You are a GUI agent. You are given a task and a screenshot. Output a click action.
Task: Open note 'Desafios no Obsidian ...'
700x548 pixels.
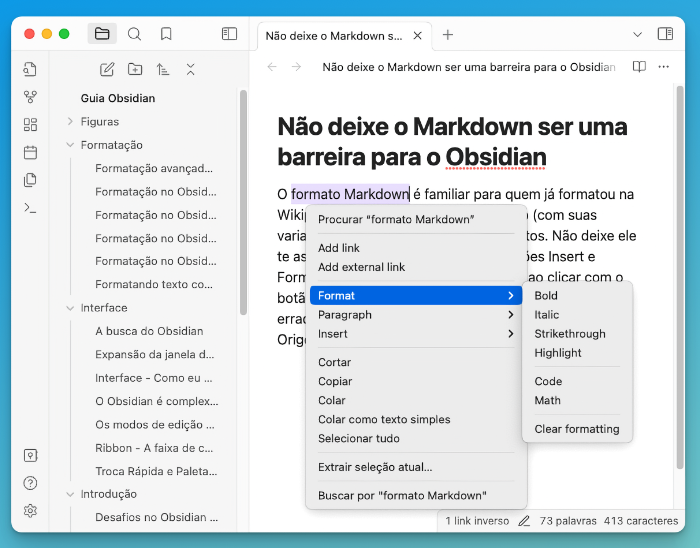157,517
